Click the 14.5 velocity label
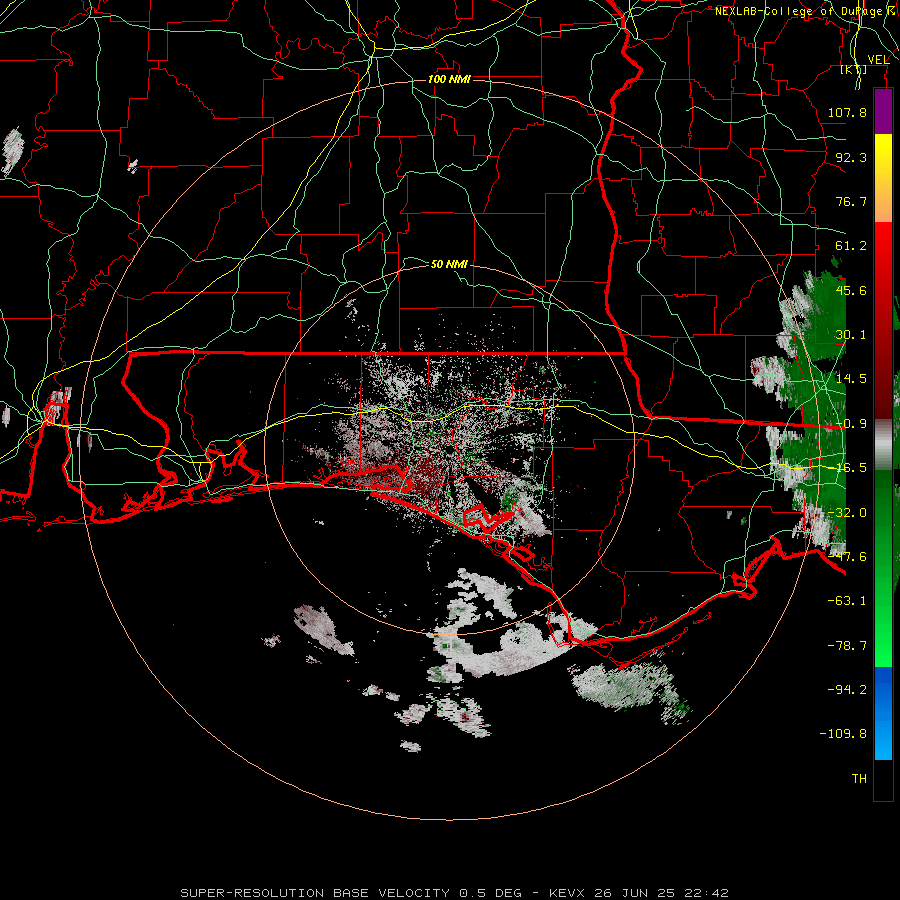Image resolution: width=900 pixels, height=900 pixels. coord(851,379)
